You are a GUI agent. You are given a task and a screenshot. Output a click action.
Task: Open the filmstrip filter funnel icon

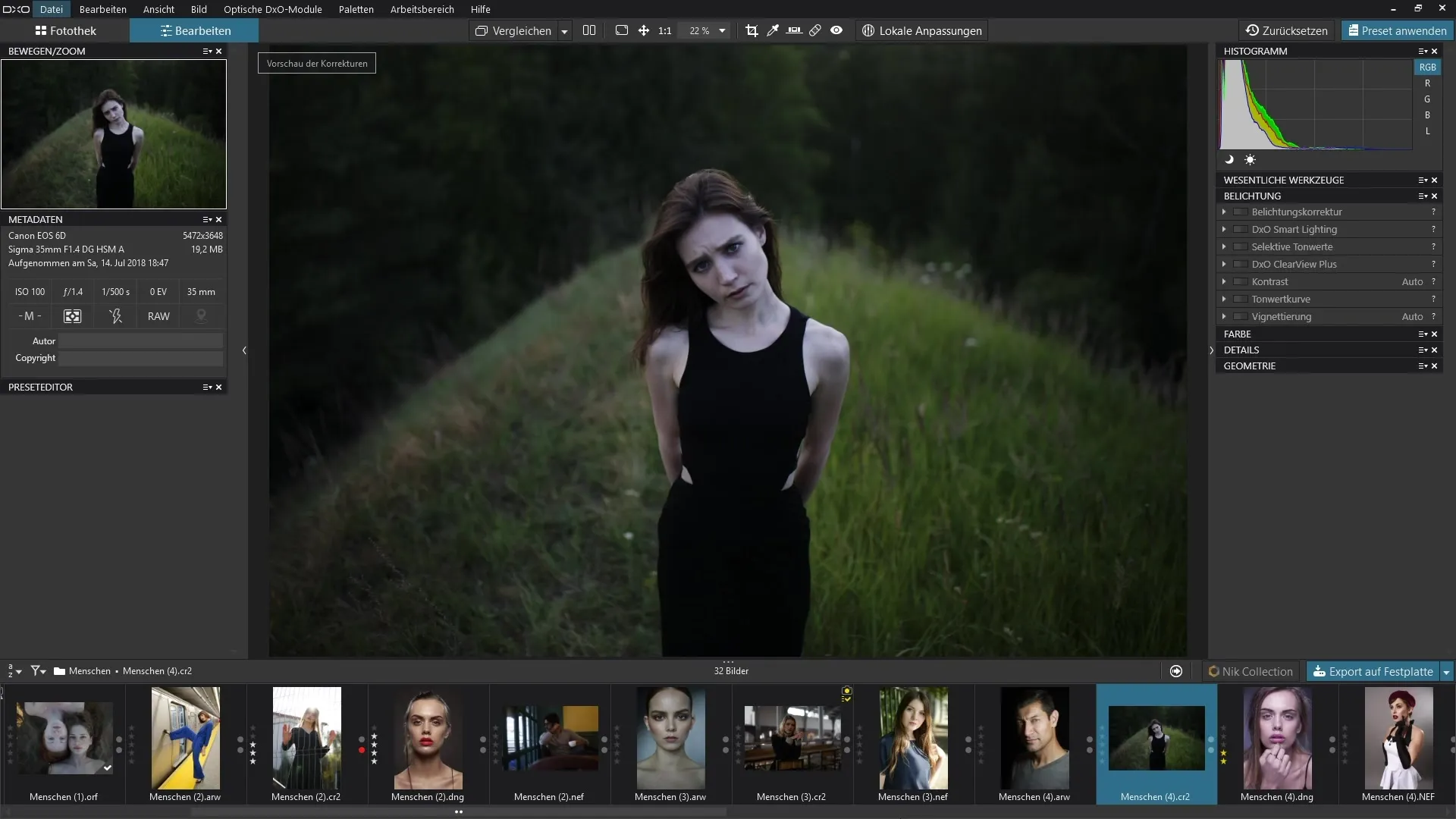click(x=38, y=671)
